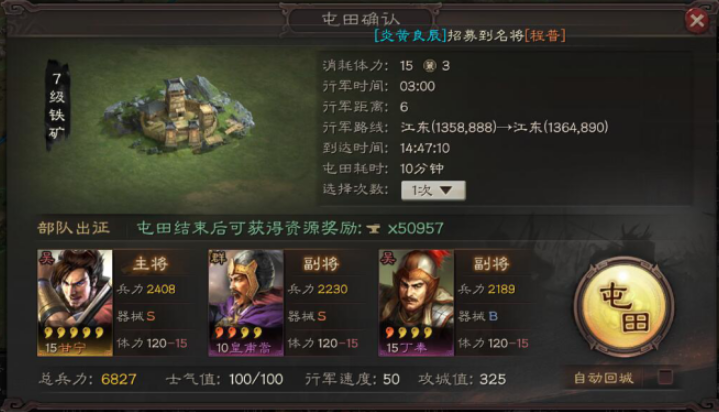Select the vice general 皇甫嵩 portrait
719x412 pixels.
(246, 303)
